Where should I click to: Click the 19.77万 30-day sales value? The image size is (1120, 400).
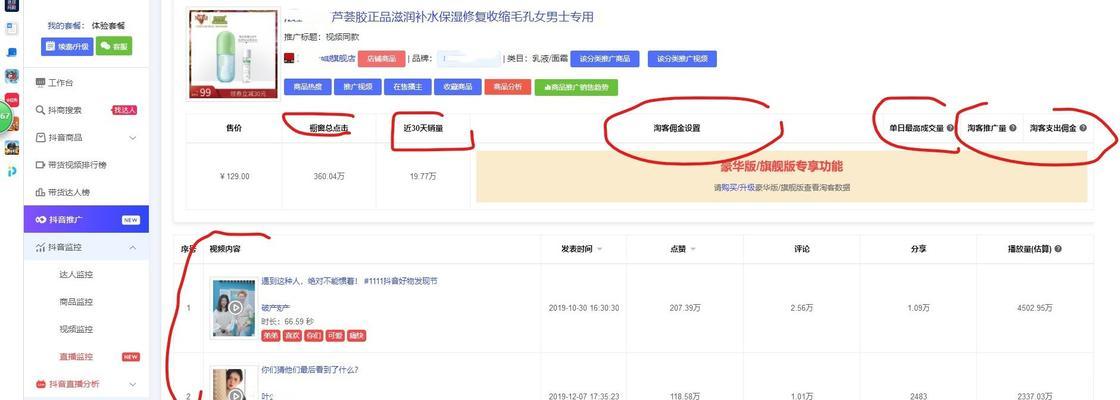point(424,176)
